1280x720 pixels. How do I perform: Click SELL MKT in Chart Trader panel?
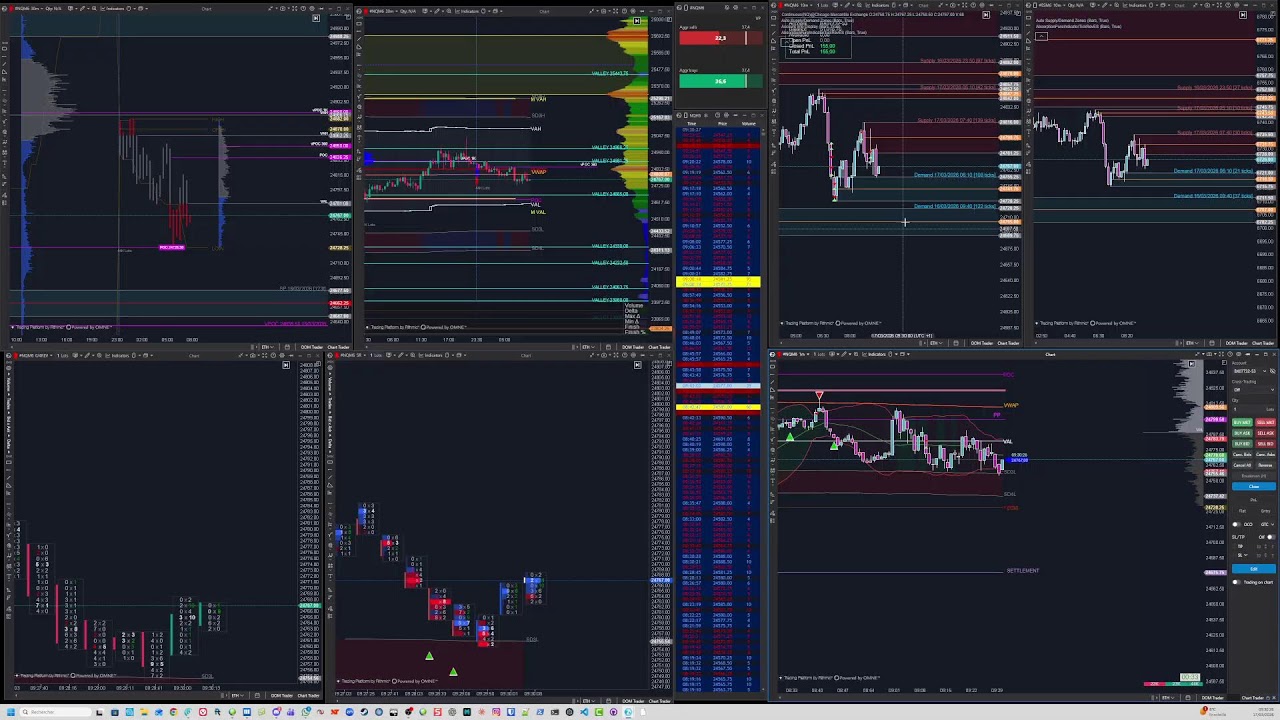(x=1265, y=422)
